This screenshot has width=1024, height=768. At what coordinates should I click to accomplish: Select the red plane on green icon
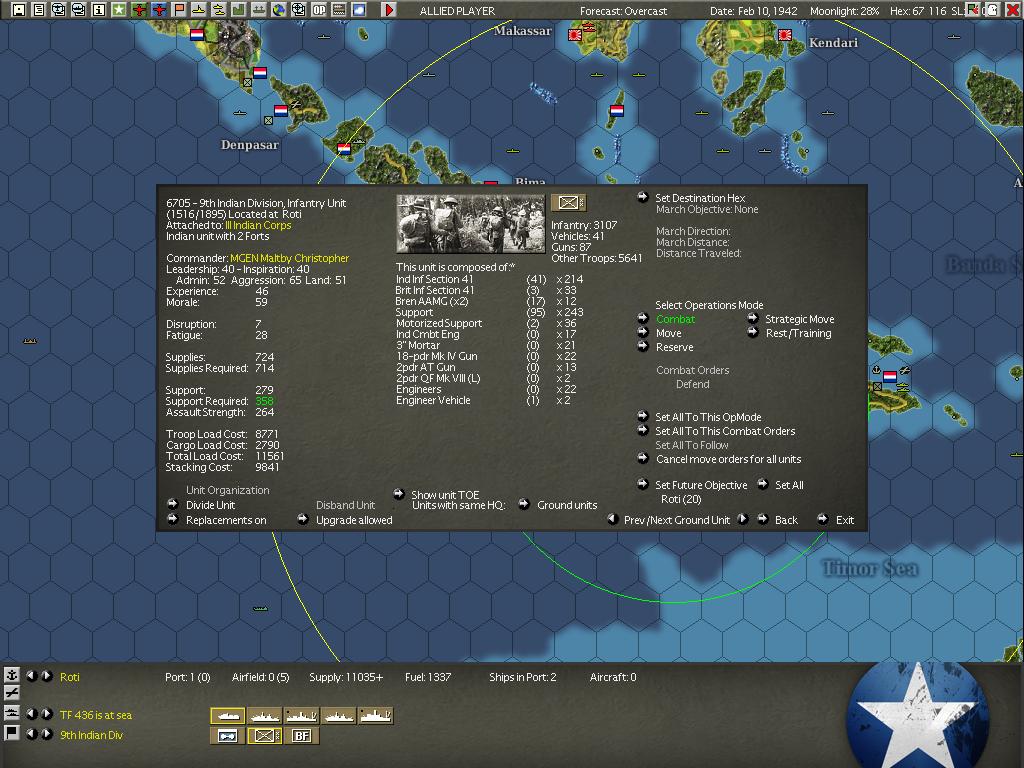pos(138,10)
